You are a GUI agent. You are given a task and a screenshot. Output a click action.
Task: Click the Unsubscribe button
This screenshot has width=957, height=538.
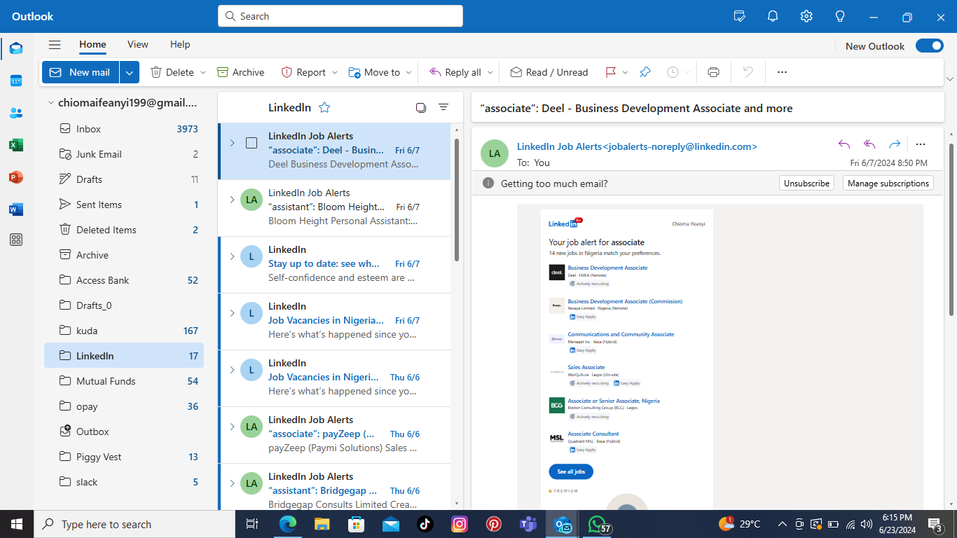806,183
